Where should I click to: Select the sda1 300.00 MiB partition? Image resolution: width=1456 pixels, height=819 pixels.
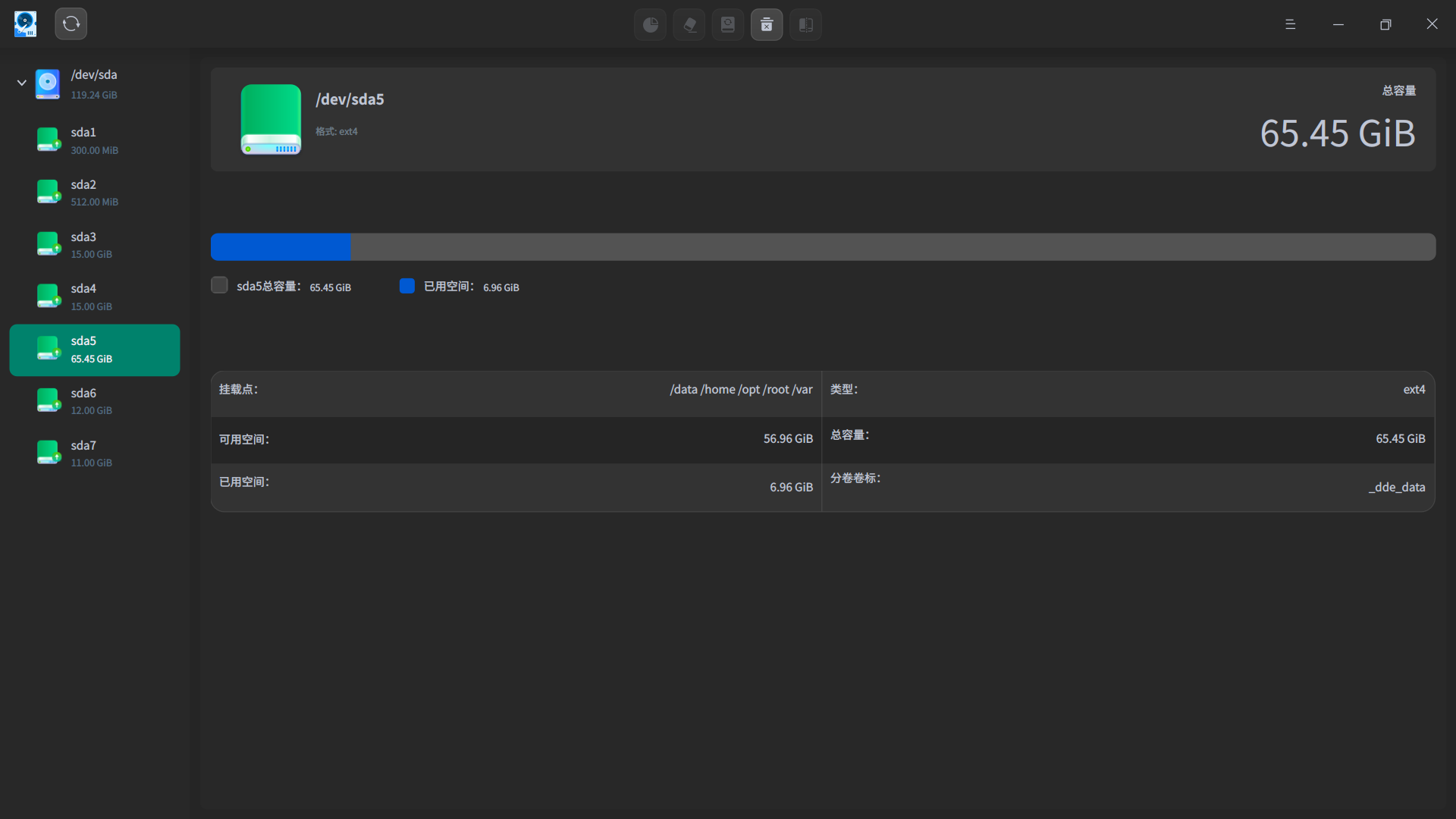pyautogui.click(x=95, y=141)
